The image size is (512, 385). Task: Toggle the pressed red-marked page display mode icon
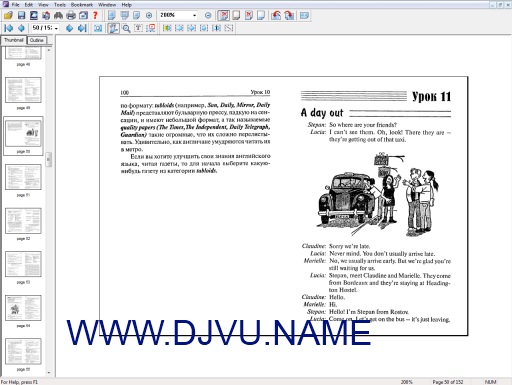[x=224, y=15]
